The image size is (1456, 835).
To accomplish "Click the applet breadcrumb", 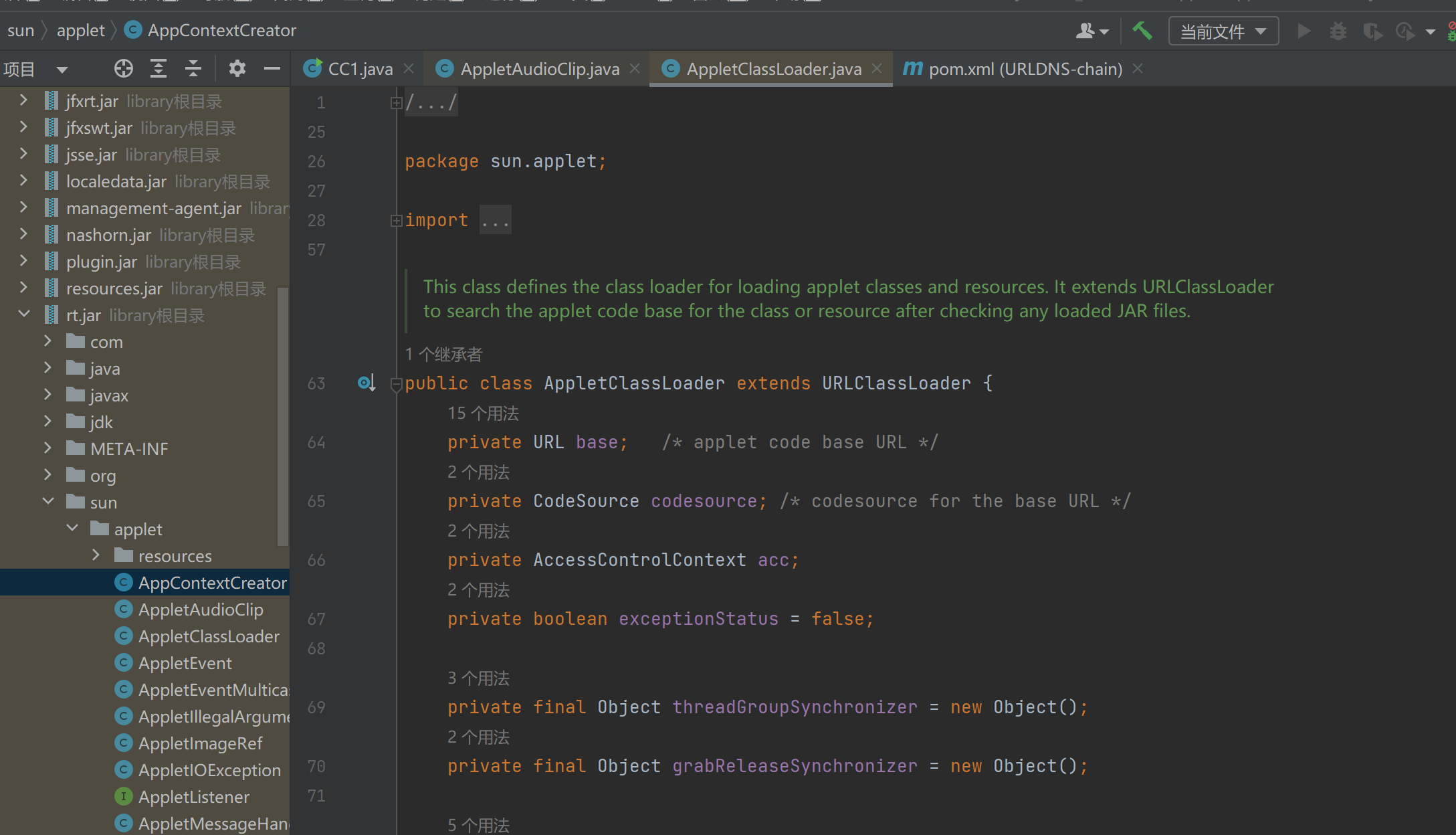I will tap(80, 30).
